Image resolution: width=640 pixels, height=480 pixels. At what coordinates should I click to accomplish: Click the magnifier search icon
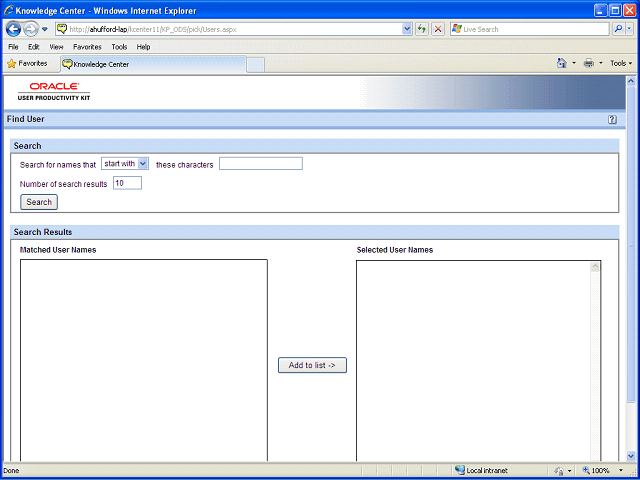(x=618, y=29)
